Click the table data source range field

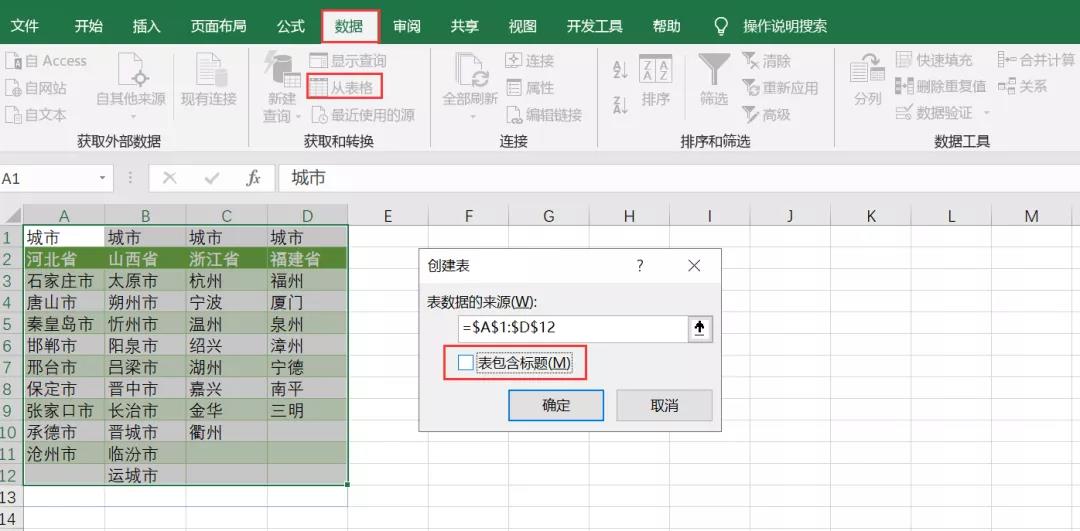pyautogui.click(x=573, y=329)
